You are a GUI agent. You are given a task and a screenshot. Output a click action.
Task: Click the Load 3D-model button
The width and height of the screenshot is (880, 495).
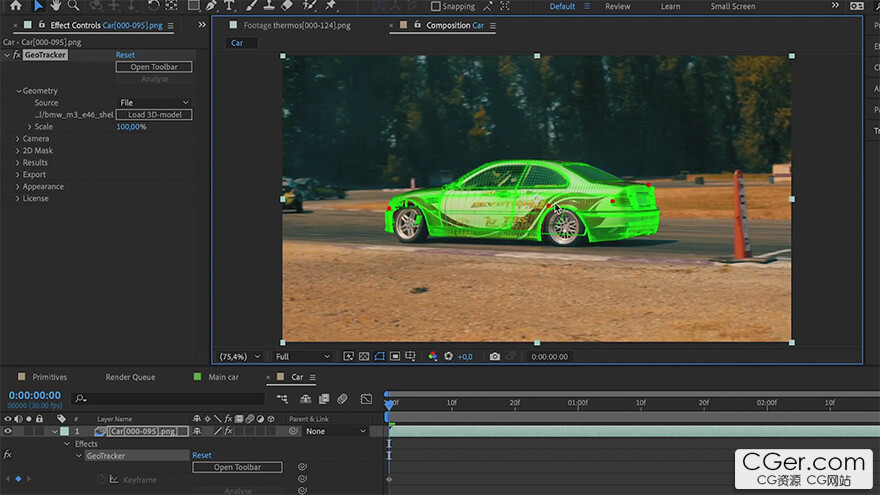click(153, 115)
